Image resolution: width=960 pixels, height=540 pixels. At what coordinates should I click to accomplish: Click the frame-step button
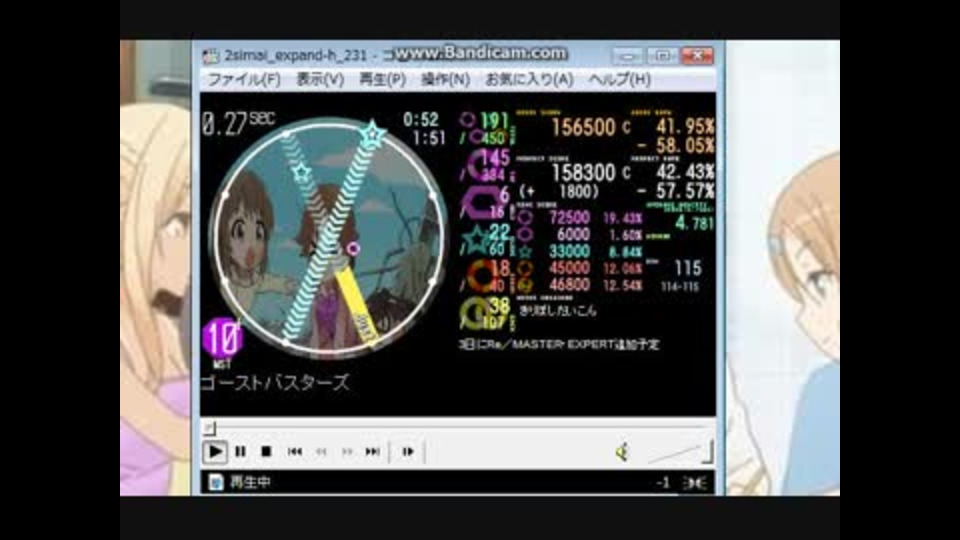click(x=408, y=452)
